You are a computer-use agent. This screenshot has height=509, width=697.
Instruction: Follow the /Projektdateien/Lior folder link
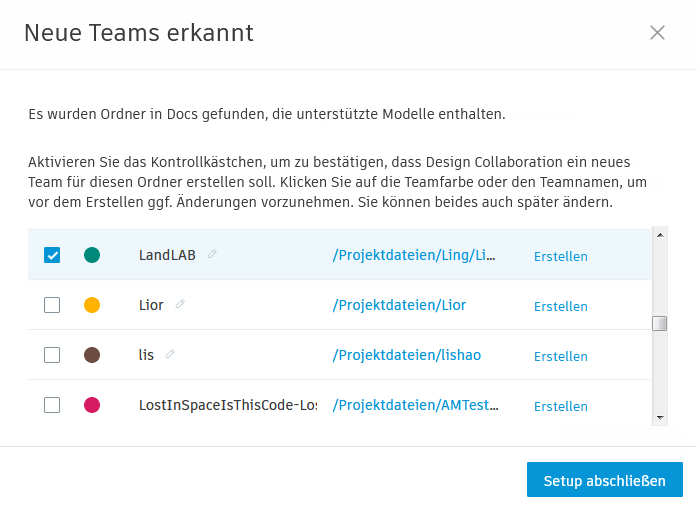tap(399, 305)
